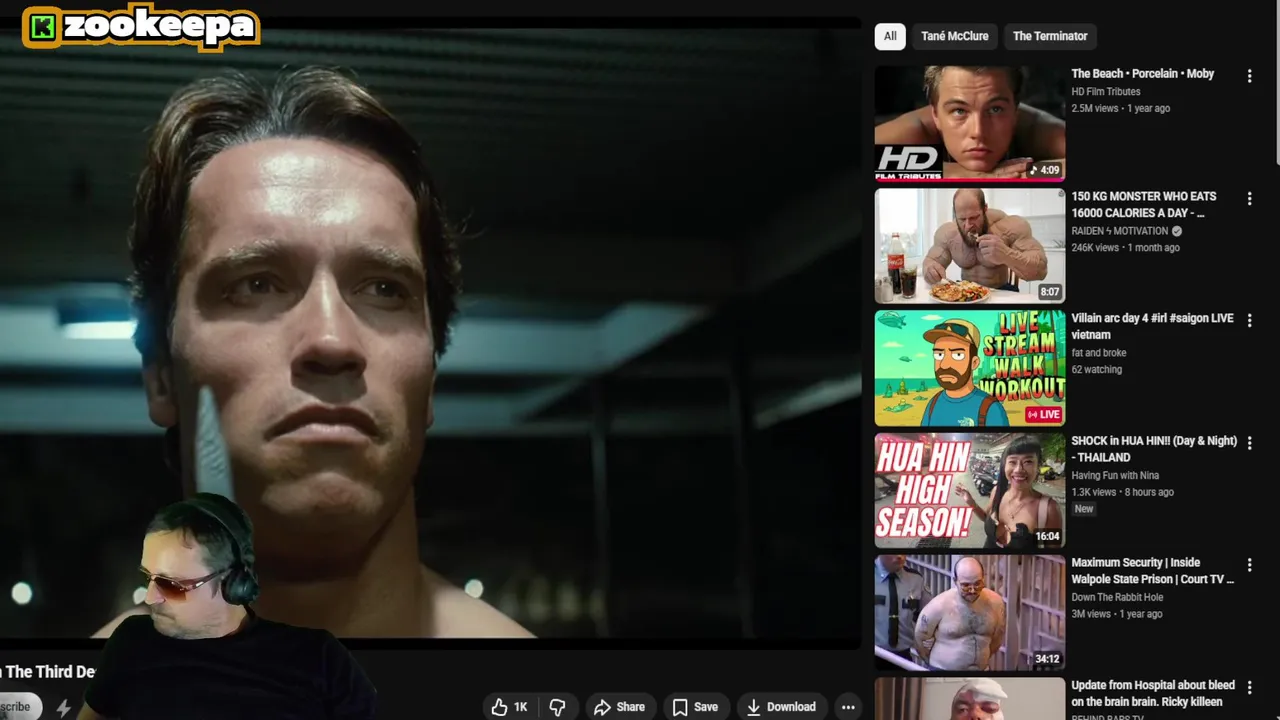Select the Tané McClure filter chip
This screenshot has height=720, width=1280.
click(x=954, y=36)
